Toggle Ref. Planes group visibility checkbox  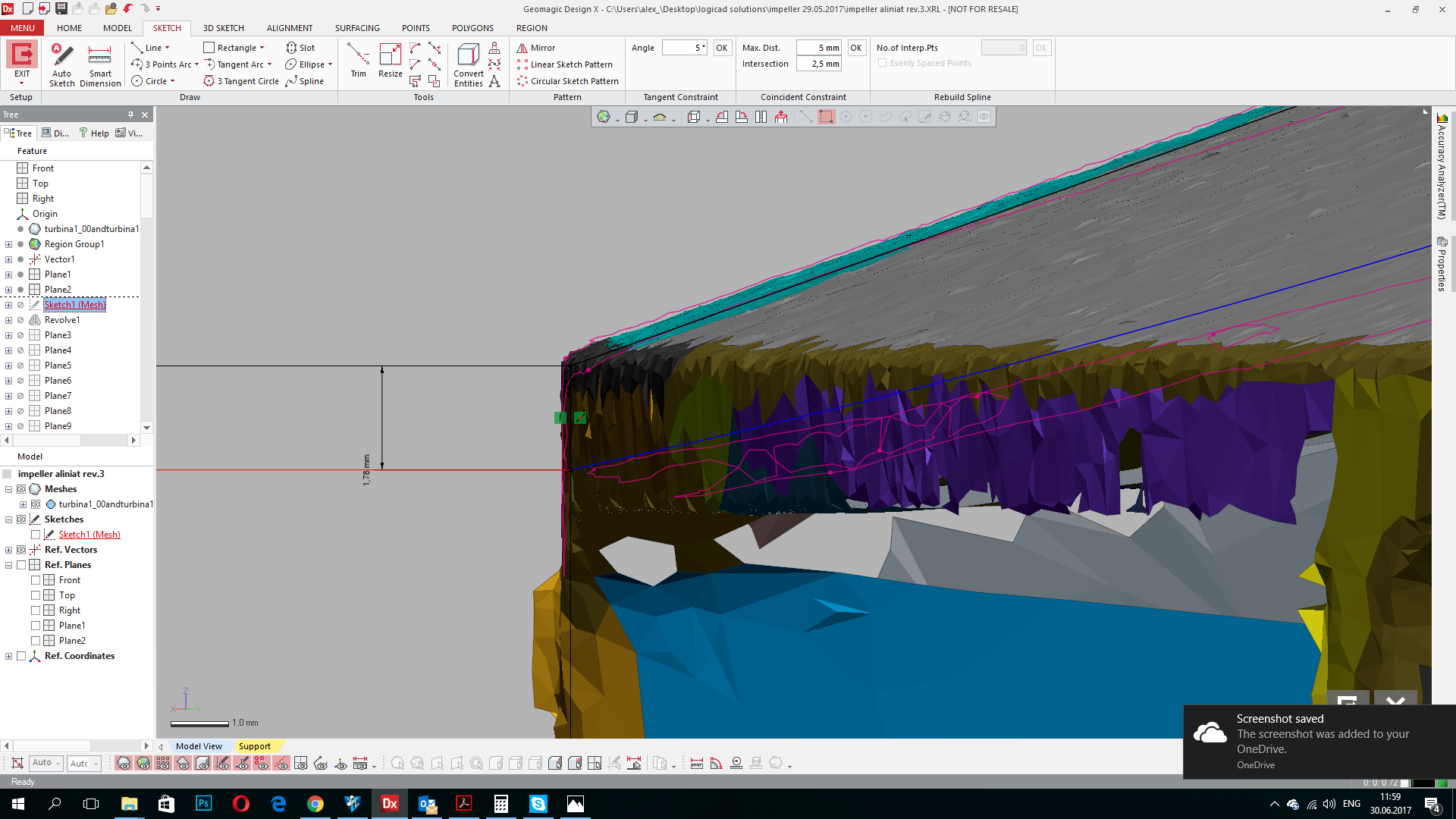21,565
